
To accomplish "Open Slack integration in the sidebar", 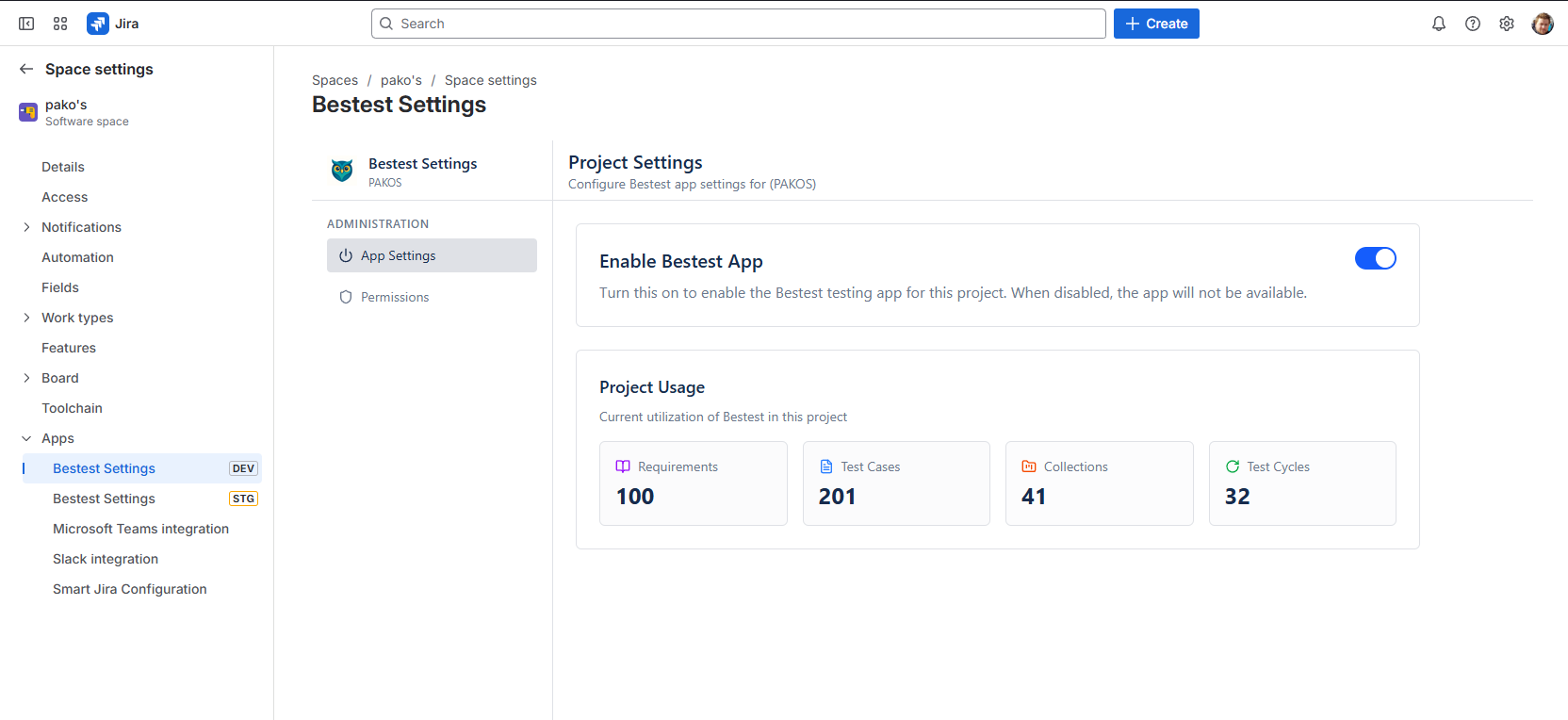I will (106, 559).
